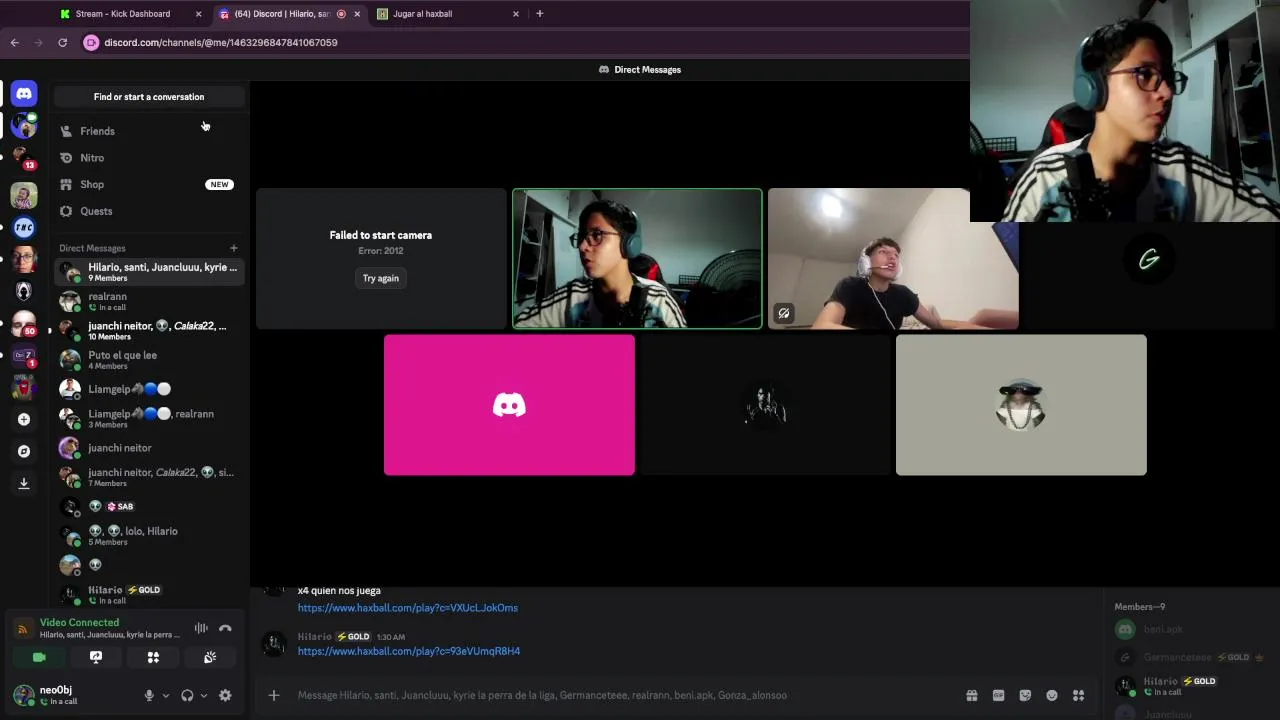Open Video Connected call details
Screen dimensions: 1280x720
click(x=79, y=622)
